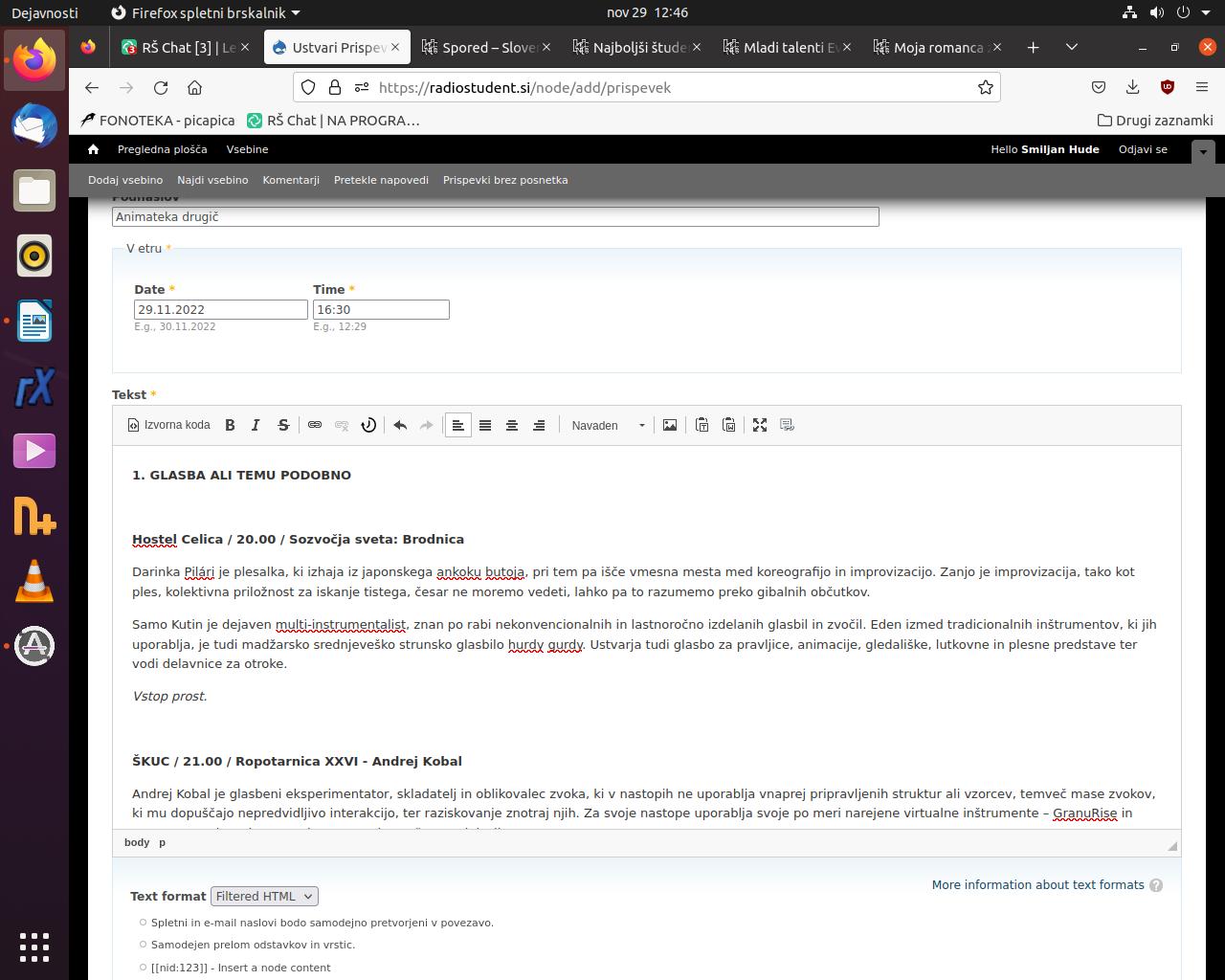This screenshot has width=1225, height=980.
Task: Open the Komentarji admin menu item
Action: pos(291,180)
